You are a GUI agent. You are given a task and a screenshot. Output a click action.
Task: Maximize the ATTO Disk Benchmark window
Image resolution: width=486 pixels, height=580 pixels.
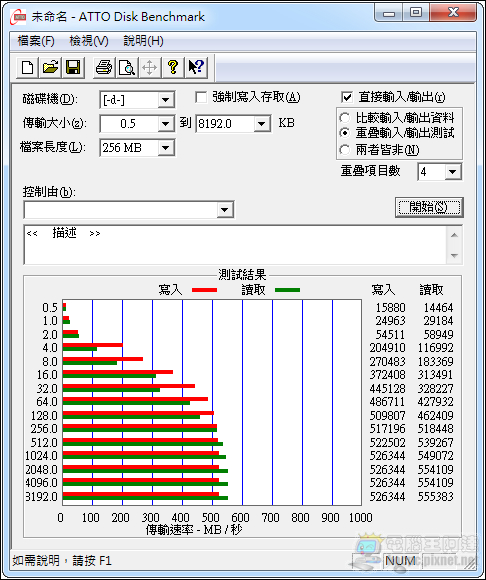[416, 14]
